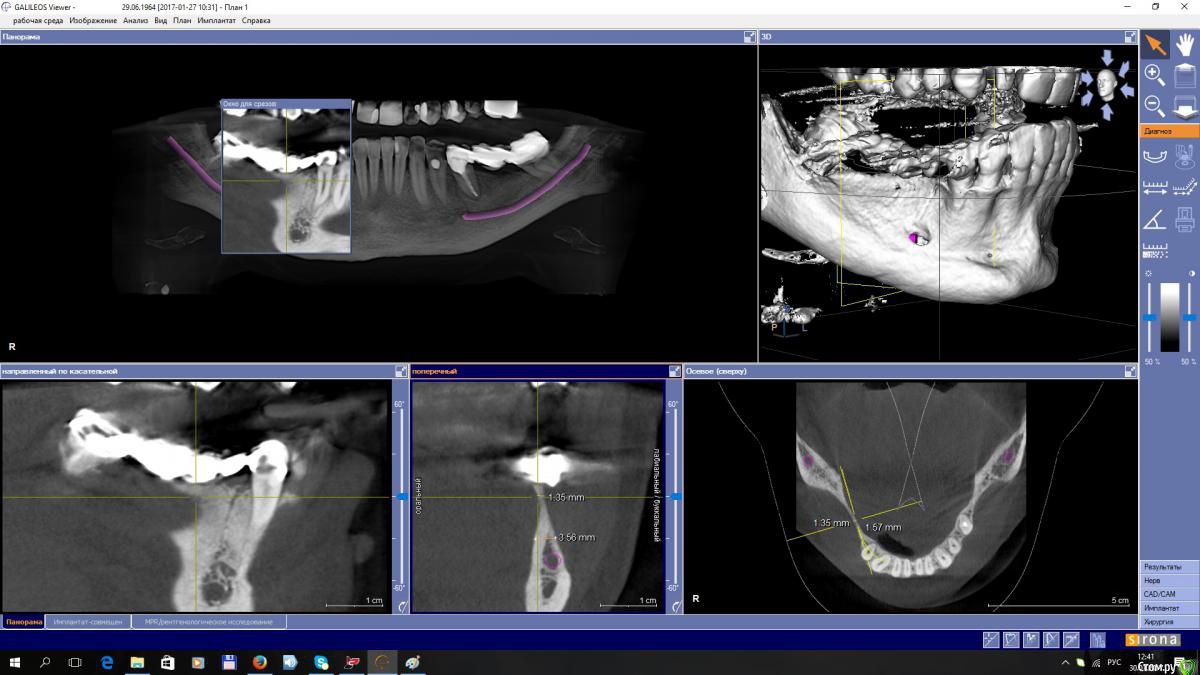Click the printer icon in the sidebar
This screenshot has width=1200, height=675.
click(1185, 218)
